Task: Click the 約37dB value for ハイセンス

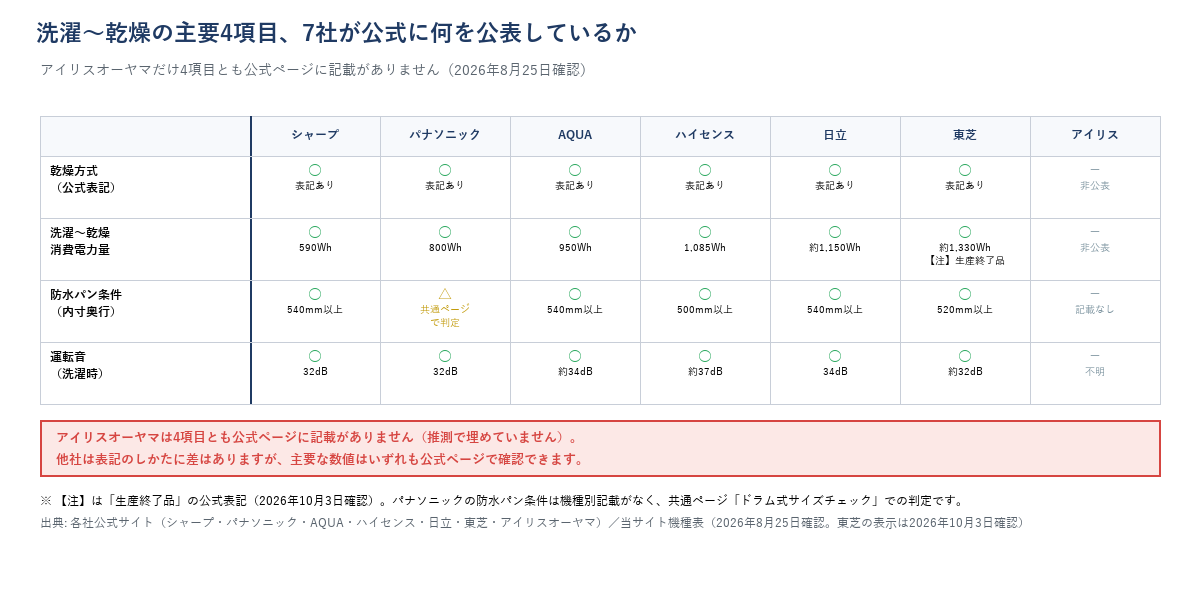Action: pyautogui.click(x=705, y=372)
